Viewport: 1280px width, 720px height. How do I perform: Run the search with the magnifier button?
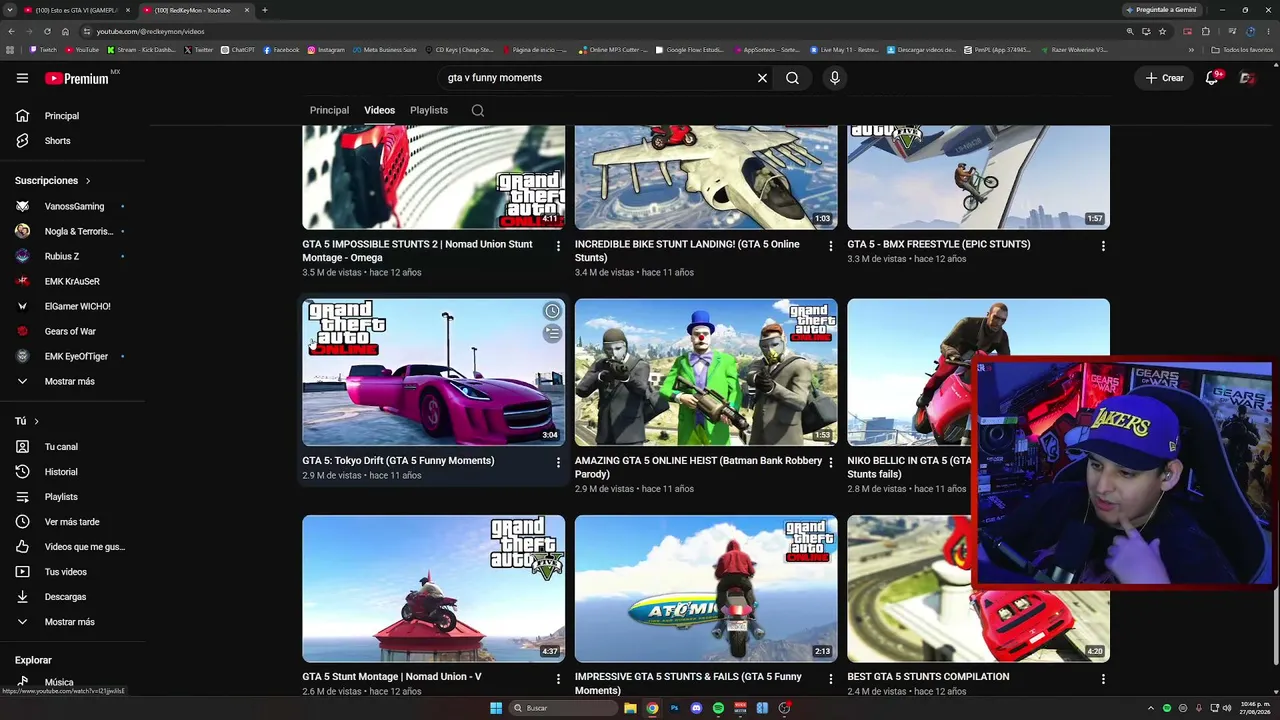click(792, 78)
